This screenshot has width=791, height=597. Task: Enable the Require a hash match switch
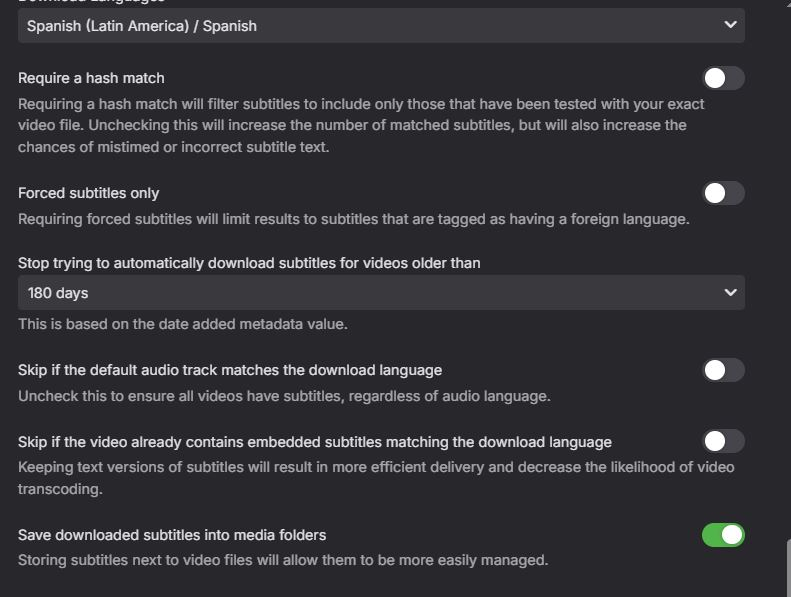pyautogui.click(x=723, y=78)
